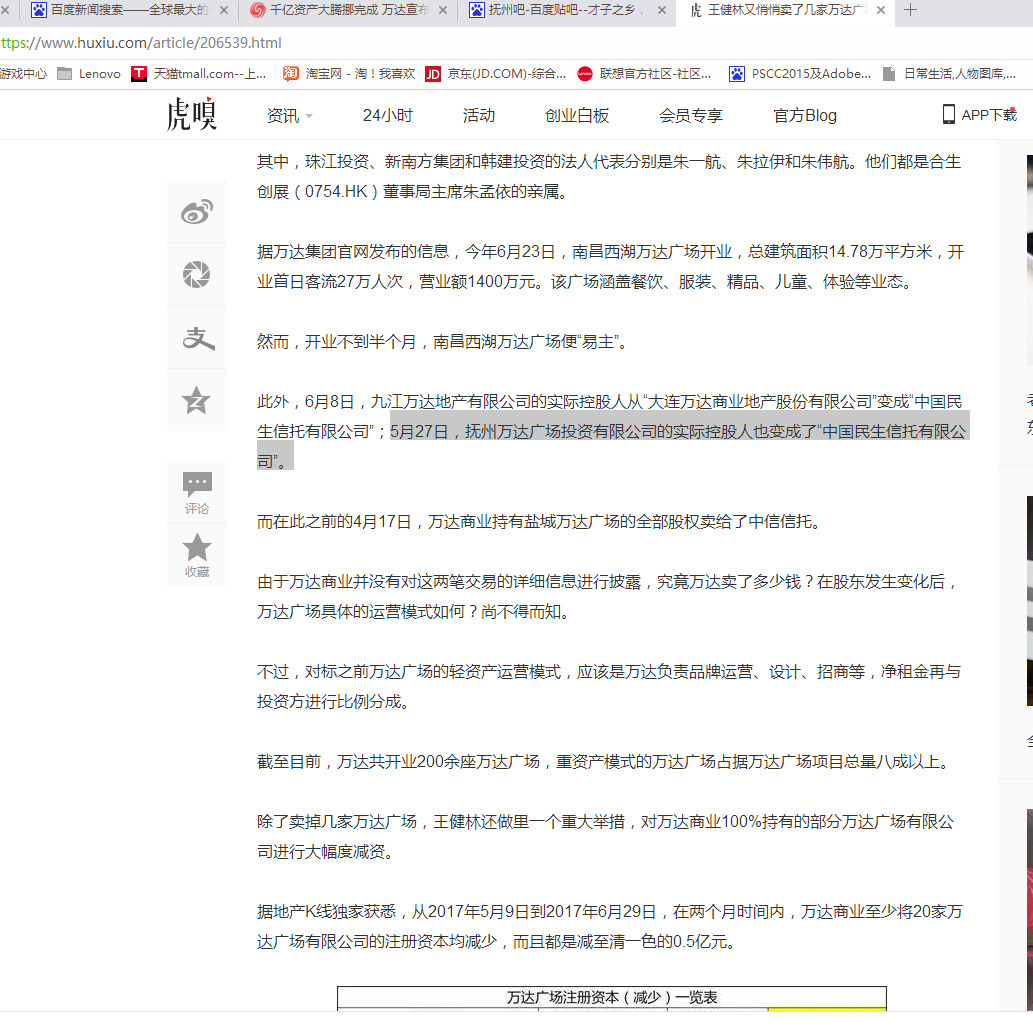Click paragraph starting 除了卖掉几家万达广场
Image resolution: width=1033 pixels, height=1031 pixels.
click(605, 836)
